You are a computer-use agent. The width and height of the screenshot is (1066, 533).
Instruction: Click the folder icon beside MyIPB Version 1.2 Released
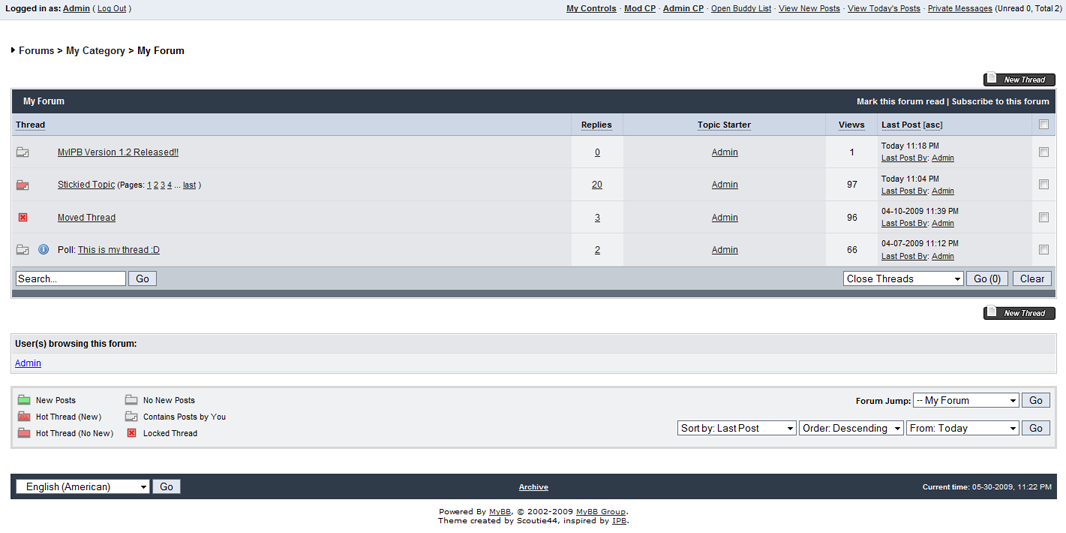[x=22, y=152]
